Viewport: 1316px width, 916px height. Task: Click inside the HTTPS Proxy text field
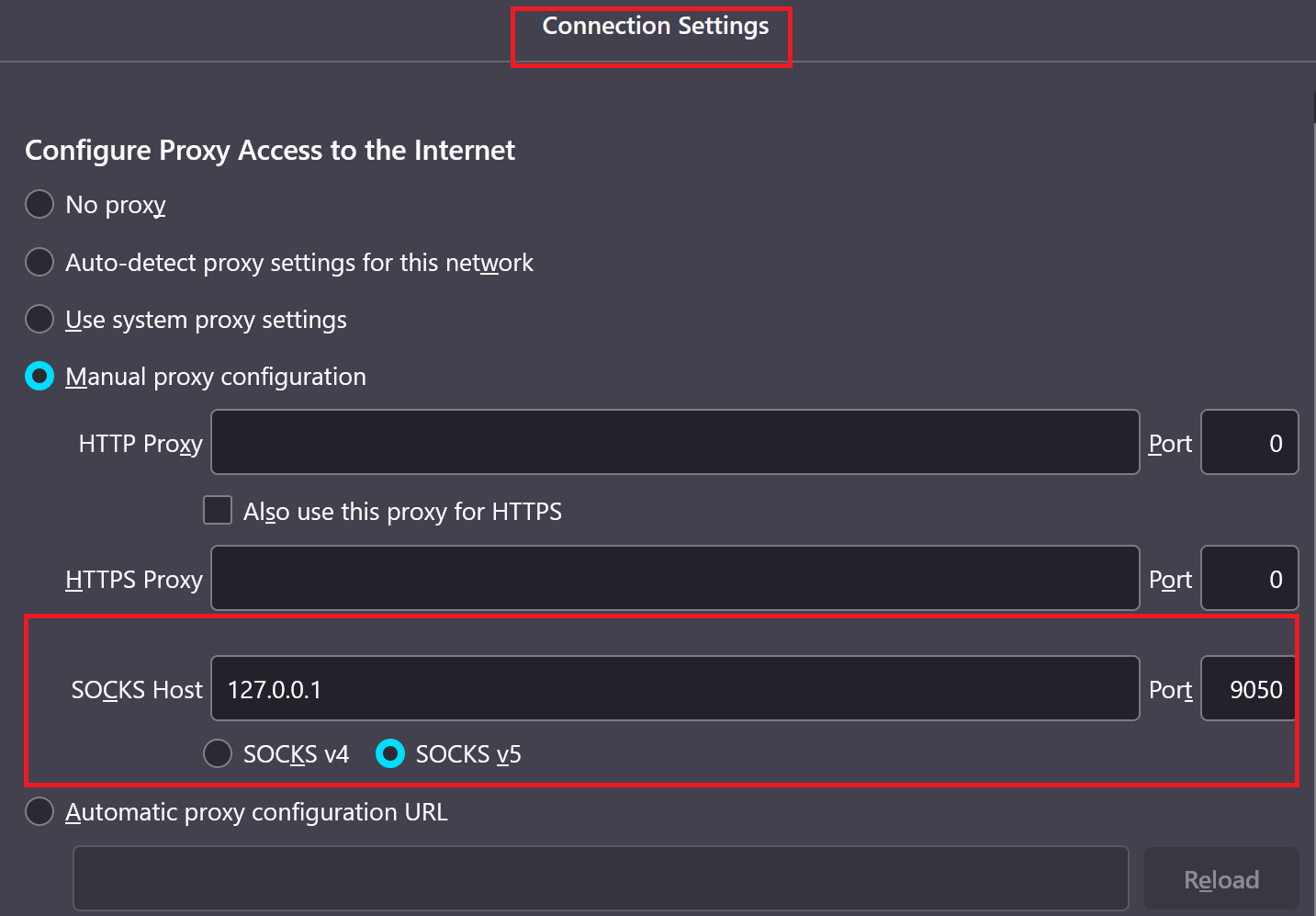point(675,578)
